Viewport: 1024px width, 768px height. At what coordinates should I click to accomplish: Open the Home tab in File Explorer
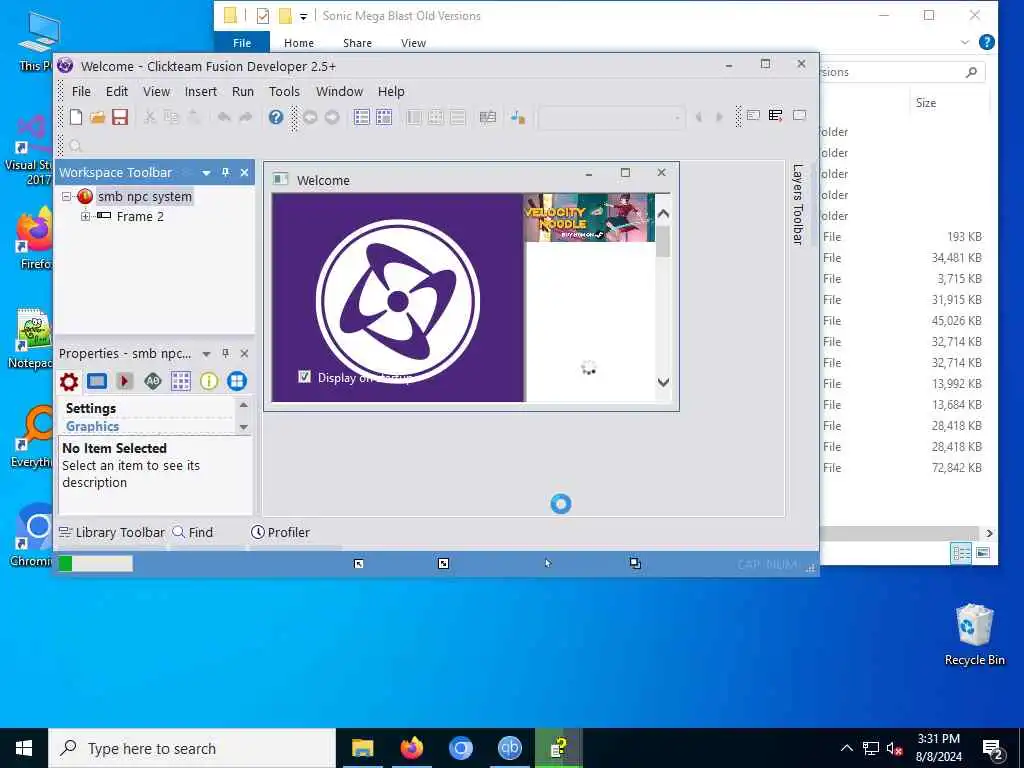[298, 43]
